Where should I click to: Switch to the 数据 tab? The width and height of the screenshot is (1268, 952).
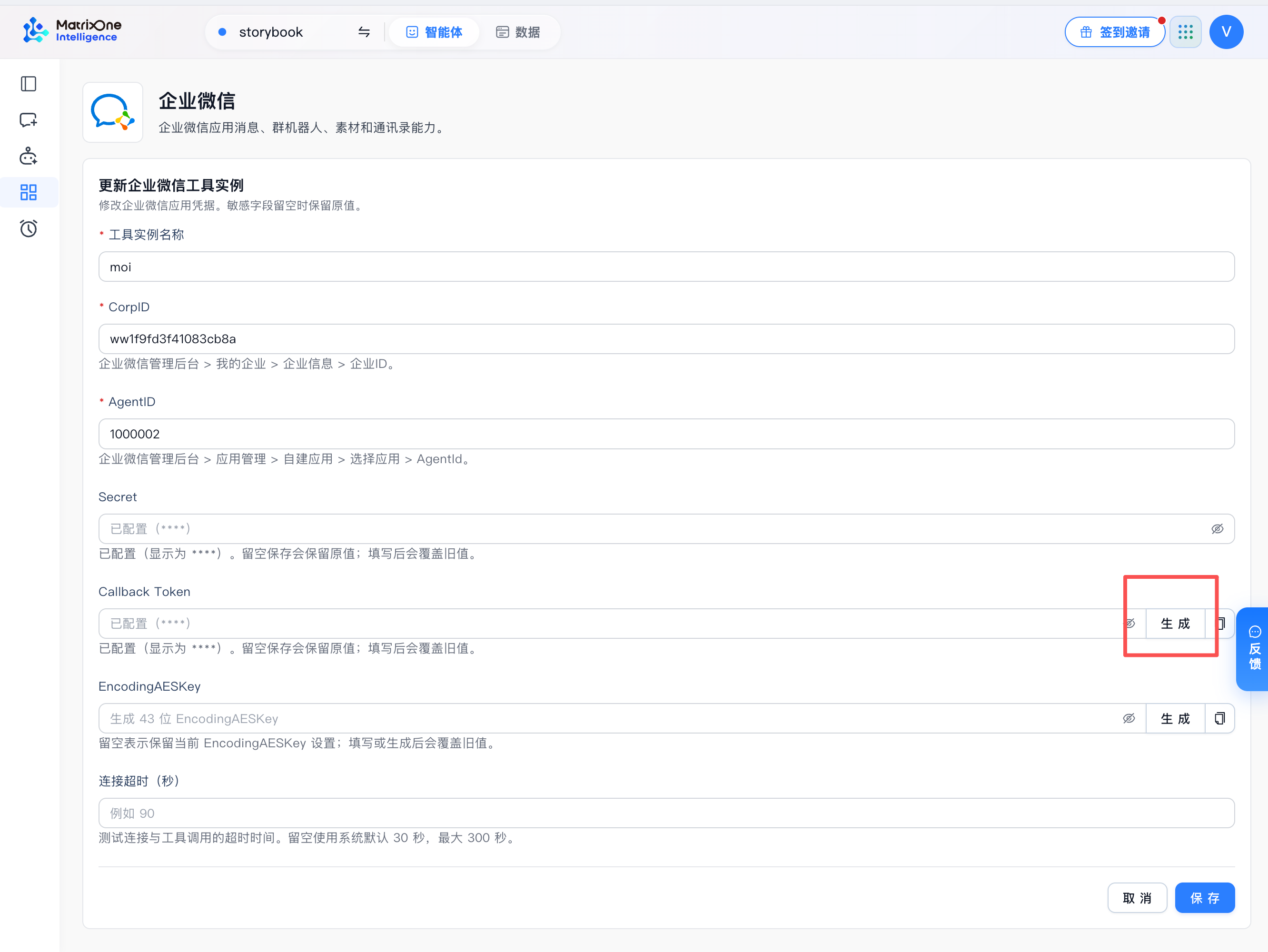tap(518, 32)
